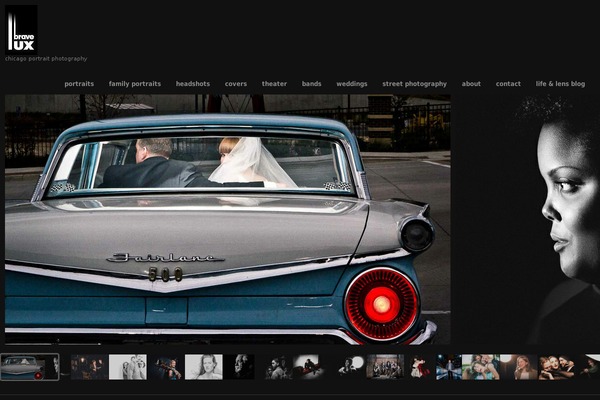The image size is (600, 400).
Task: Click the brave lux logo
Action: tap(21, 29)
